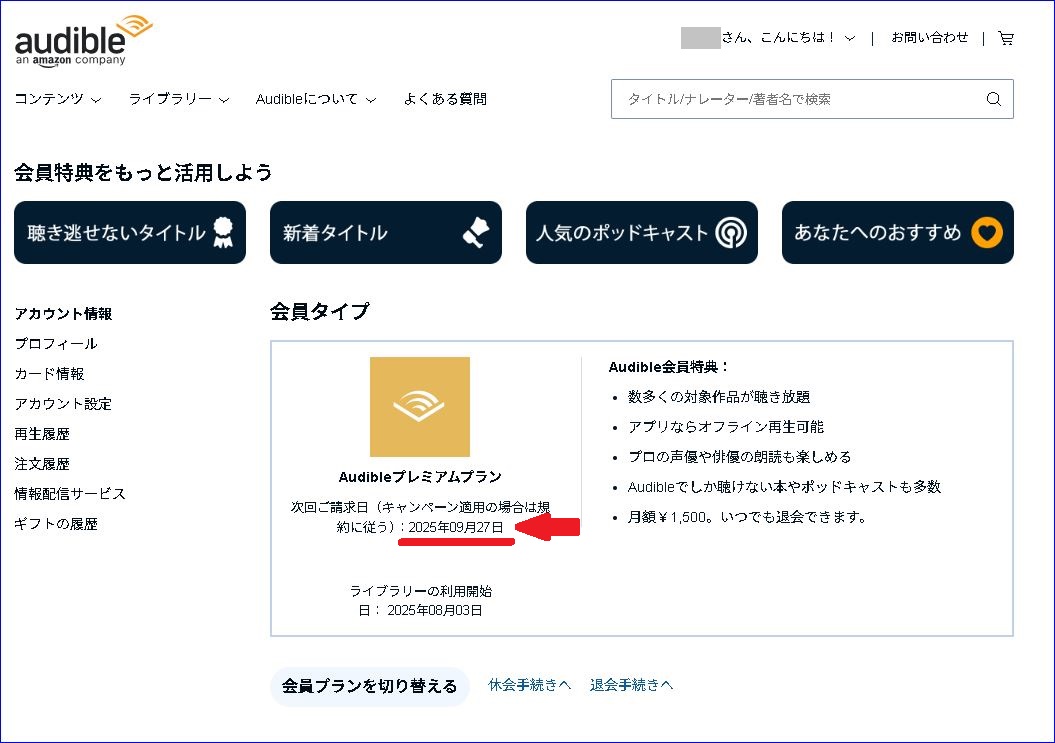This screenshot has width=1055, height=743.
Task: Expand the Audibleについて dropdown menu
Action: 316,99
